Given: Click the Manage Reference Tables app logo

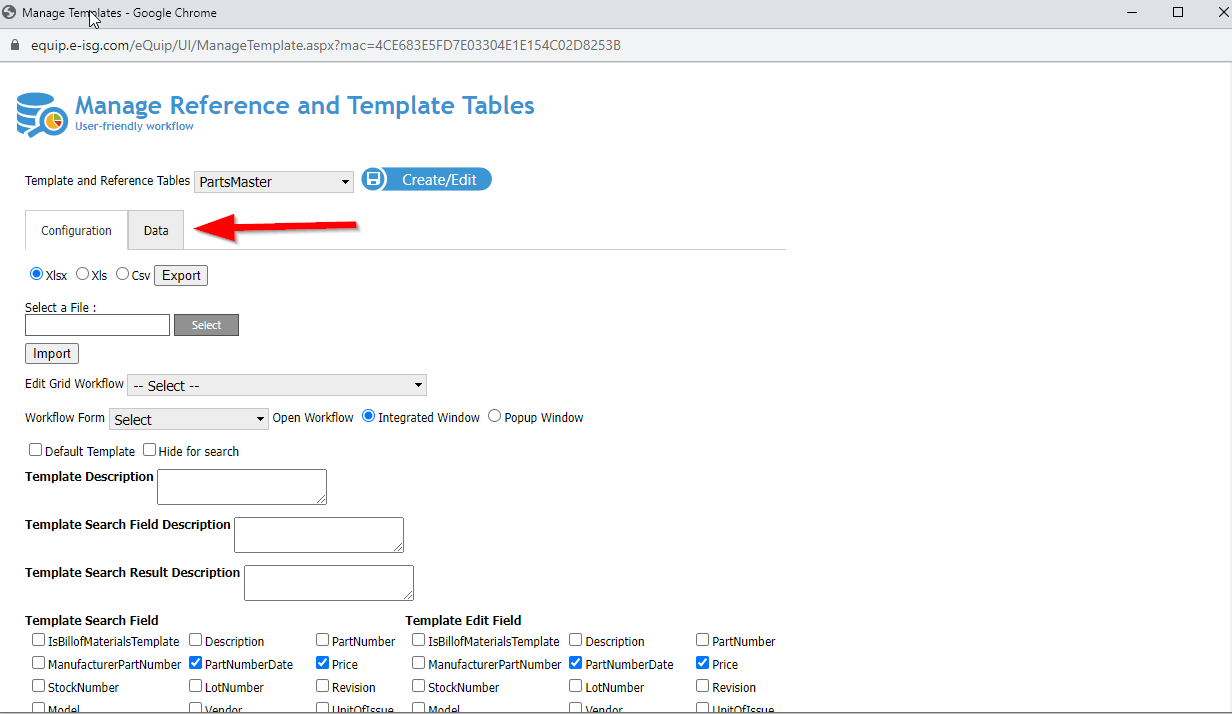Looking at the screenshot, I should tap(38, 114).
